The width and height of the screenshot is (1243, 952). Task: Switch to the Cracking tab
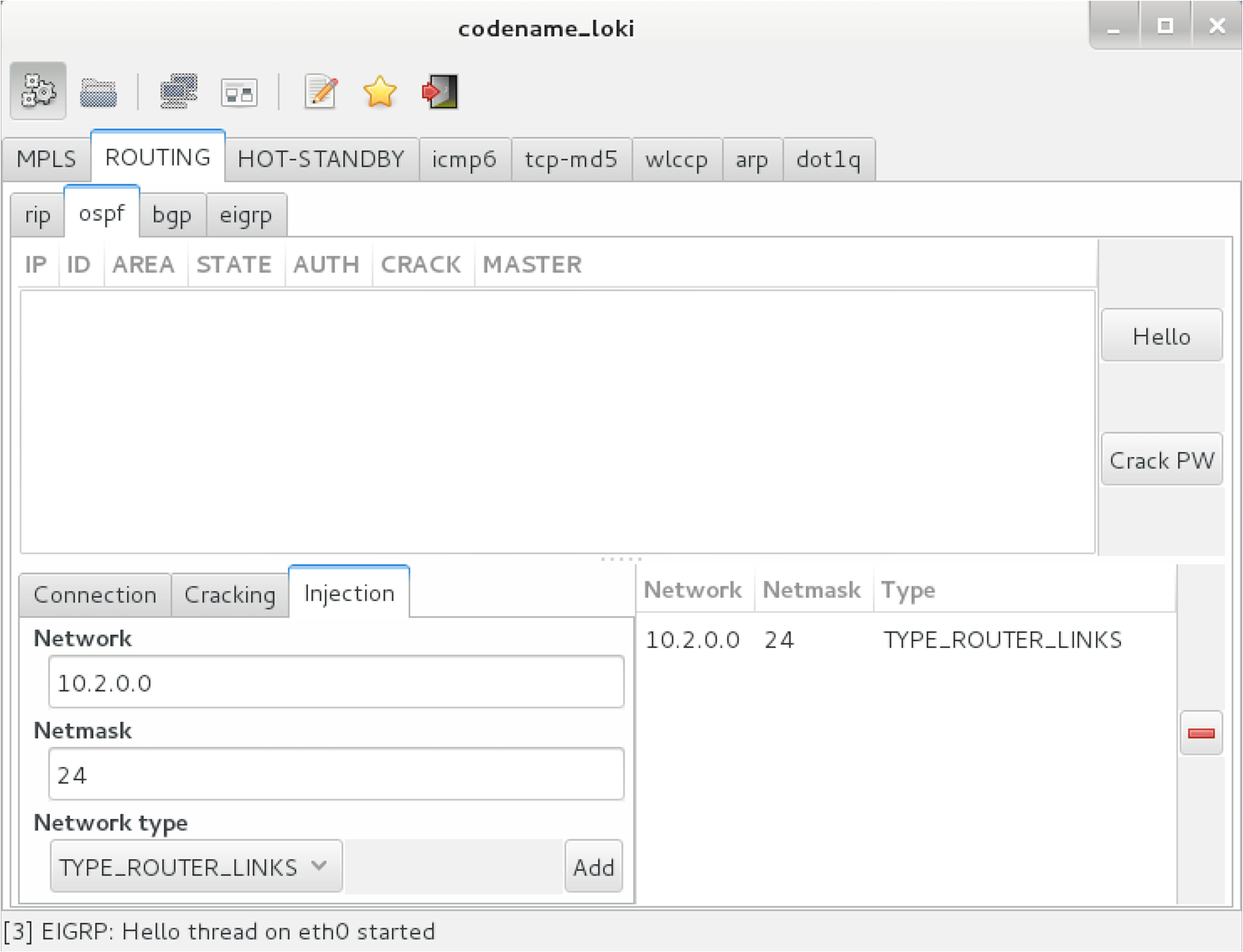point(229,594)
